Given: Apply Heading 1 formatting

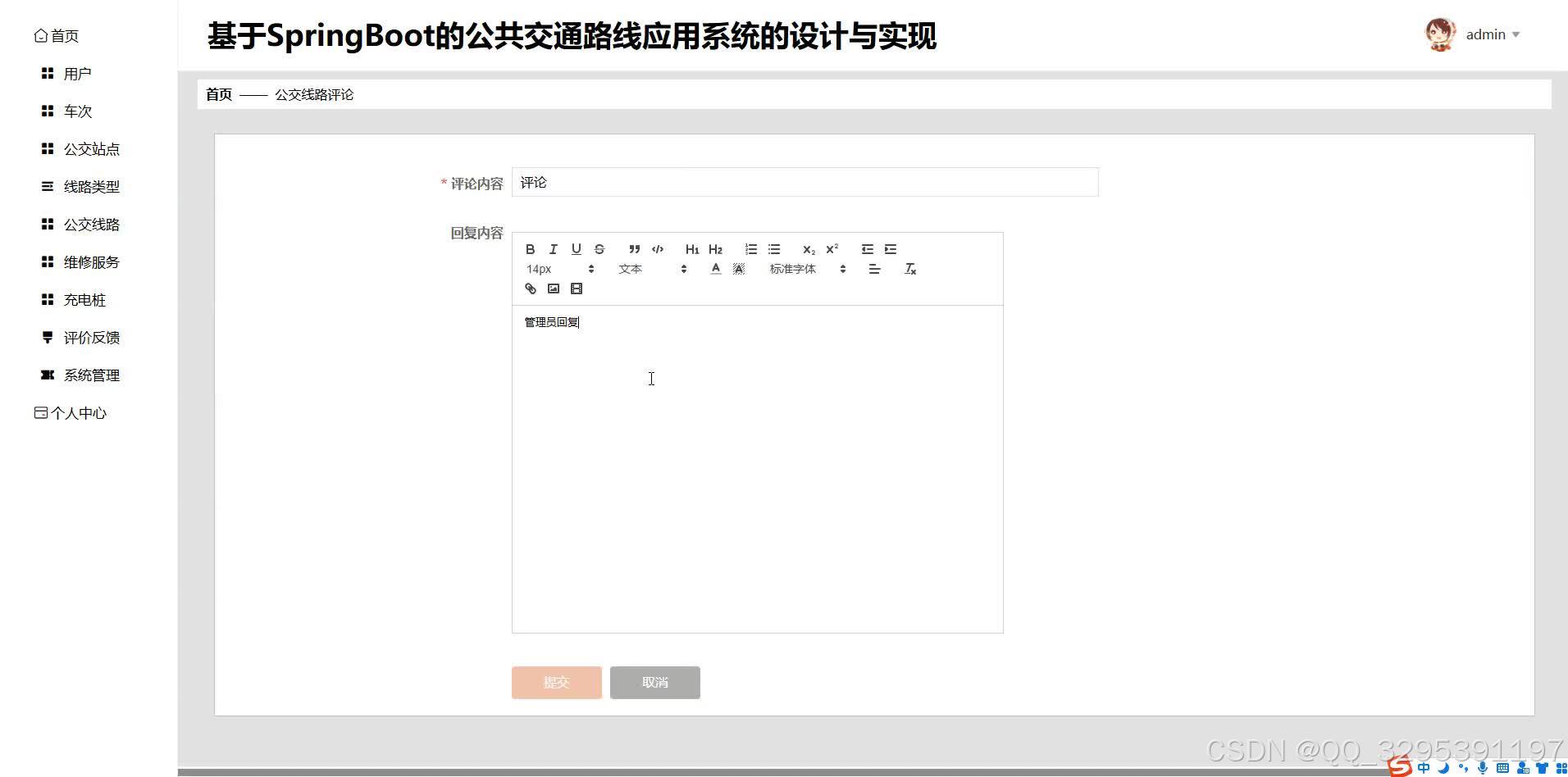Looking at the screenshot, I should pos(692,249).
